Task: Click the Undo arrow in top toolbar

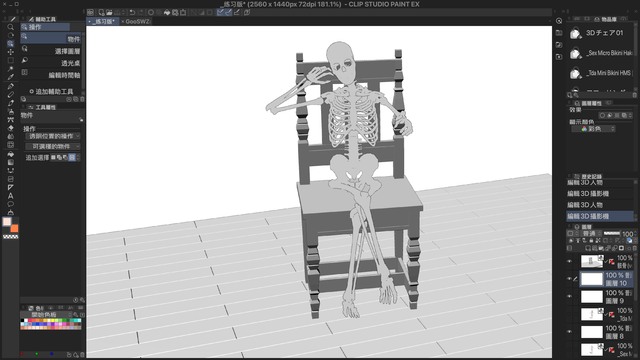Action: [x=132, y=13]
